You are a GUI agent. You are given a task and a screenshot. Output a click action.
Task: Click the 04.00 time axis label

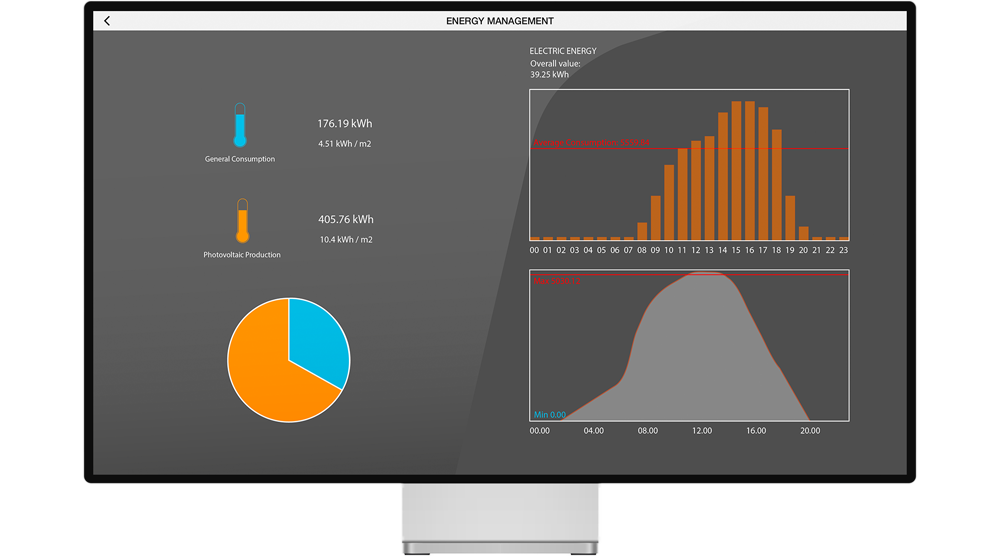coord(594,431)
